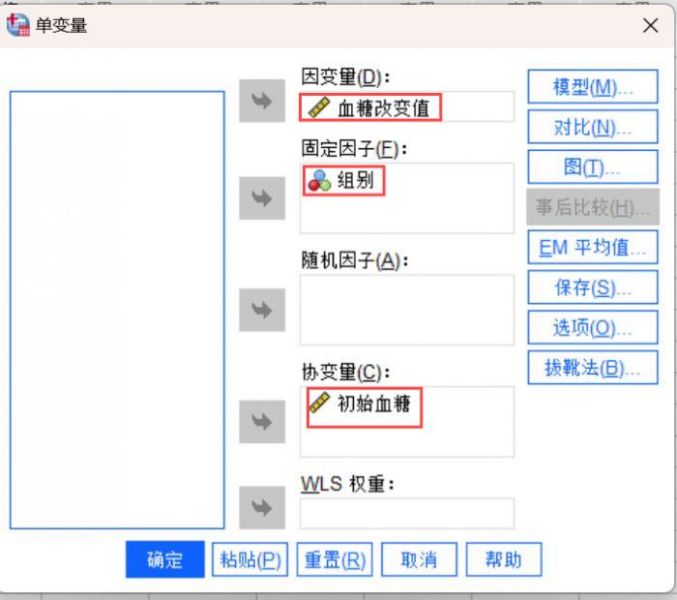Reset the dialog with 重置(R)

tap(335, 559)
